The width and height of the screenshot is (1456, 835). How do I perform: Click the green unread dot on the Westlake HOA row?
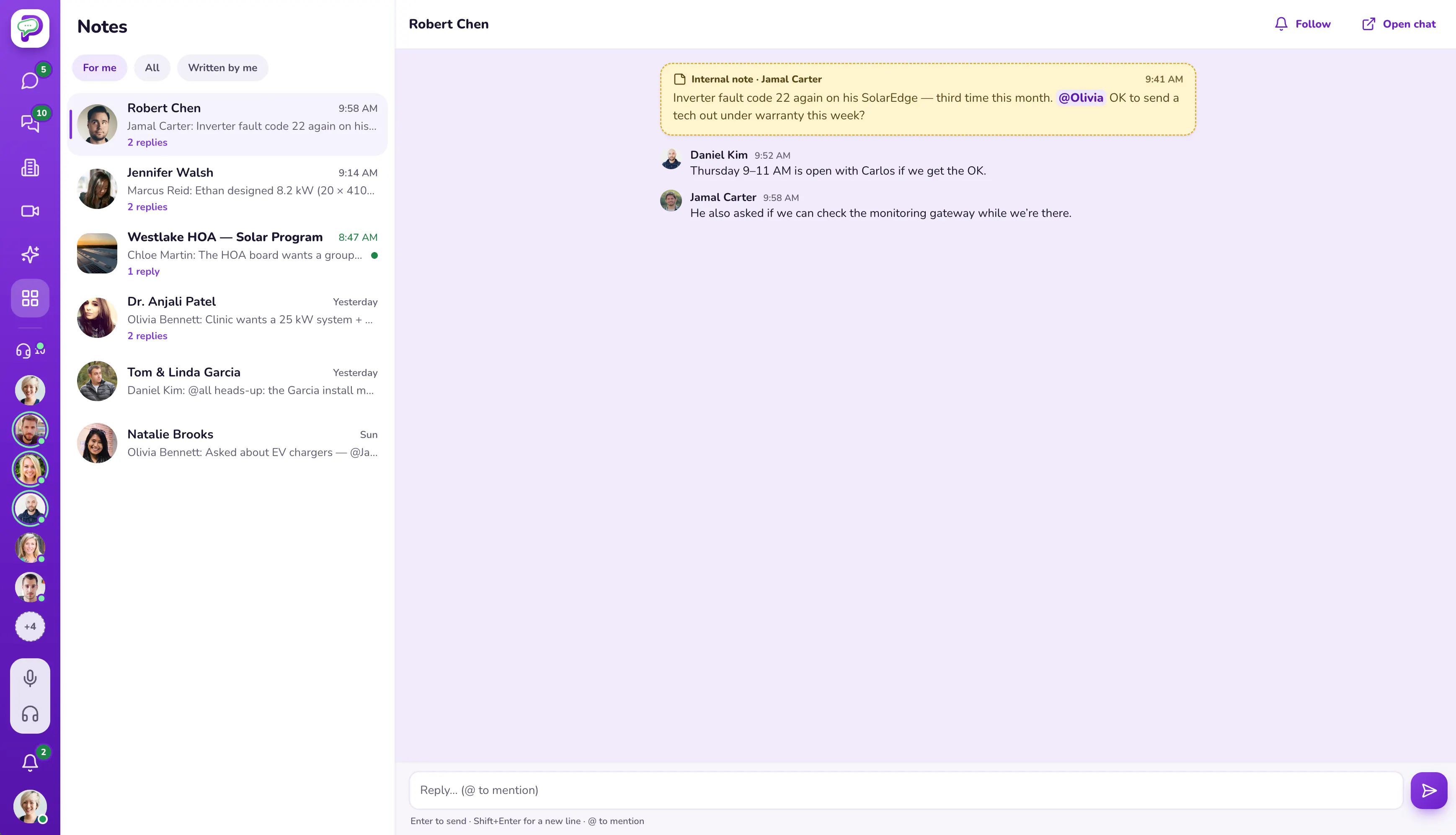point(374,255)
